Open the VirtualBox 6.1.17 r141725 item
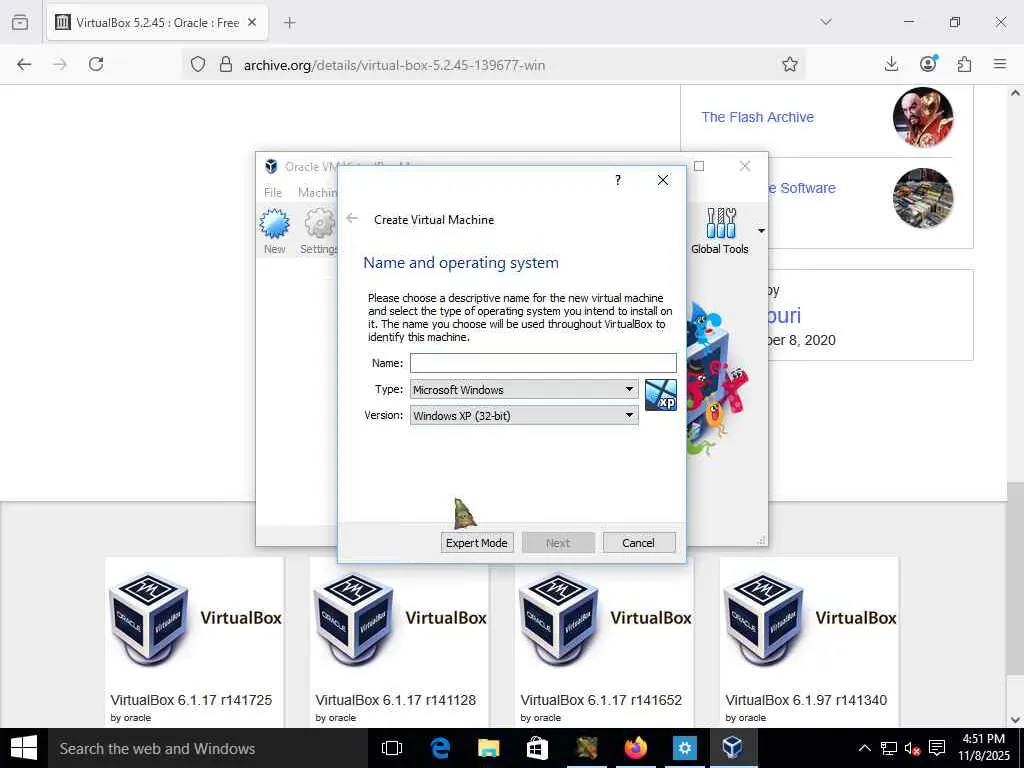Viewport: 1024px width, 768px height. point(191,700)
